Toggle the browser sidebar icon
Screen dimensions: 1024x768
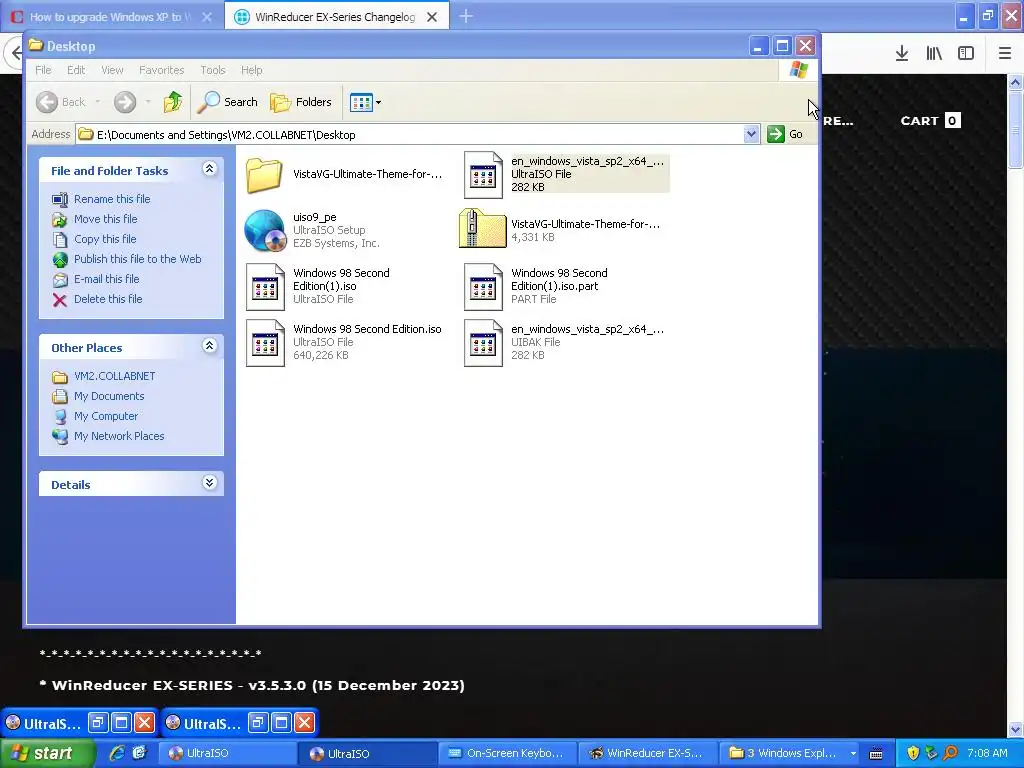pos(966,53)
